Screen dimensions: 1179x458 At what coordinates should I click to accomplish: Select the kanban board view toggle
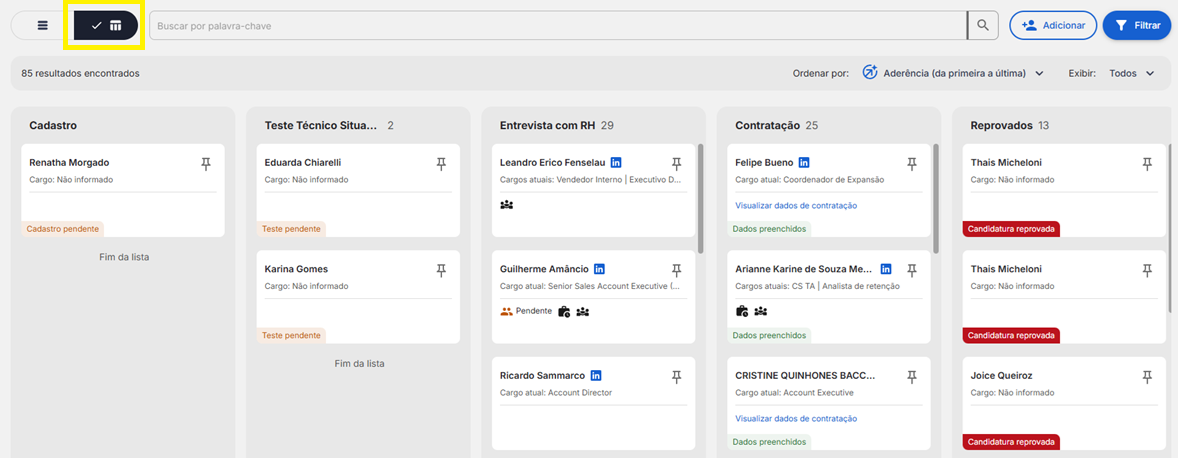coord(105,26)
